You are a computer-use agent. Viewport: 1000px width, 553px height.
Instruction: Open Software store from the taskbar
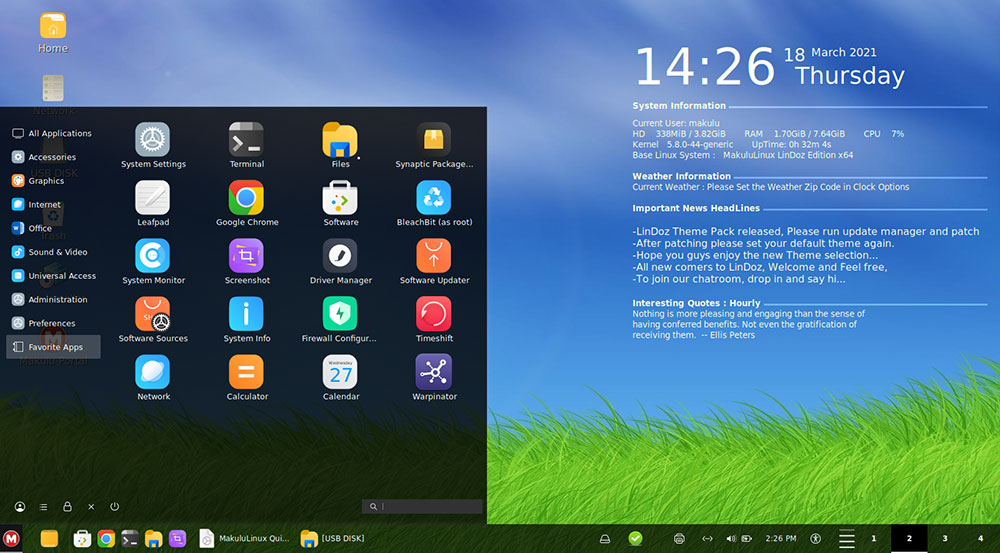tap(82, 539)
